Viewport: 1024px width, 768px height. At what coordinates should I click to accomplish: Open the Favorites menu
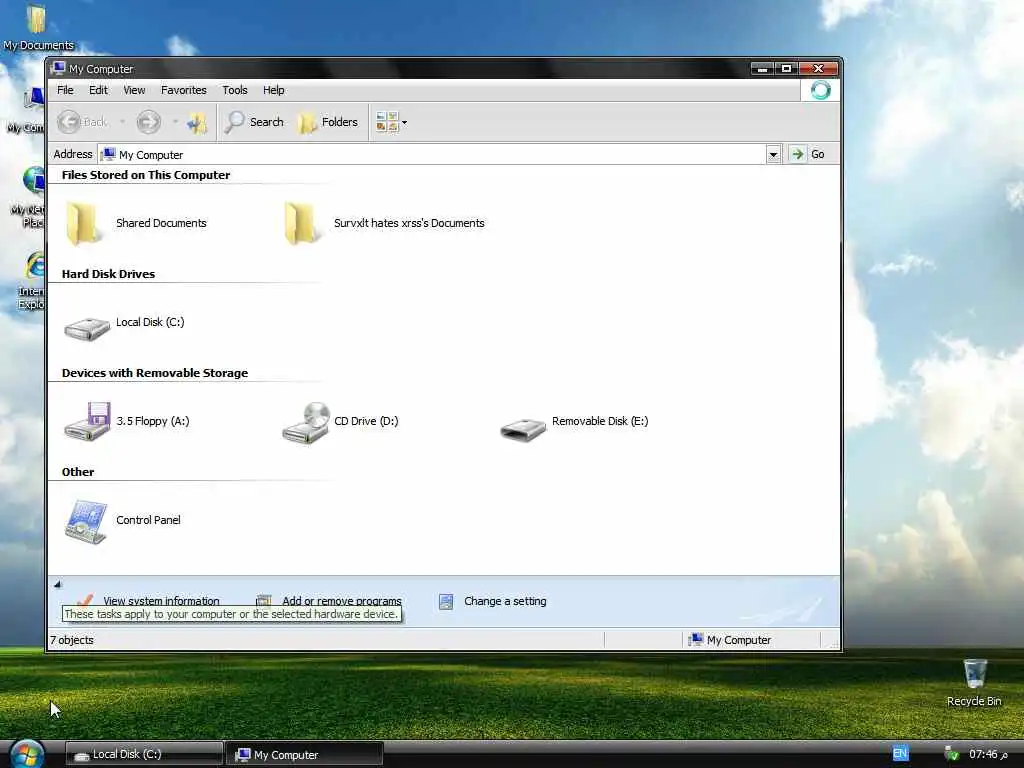[184, 90]
